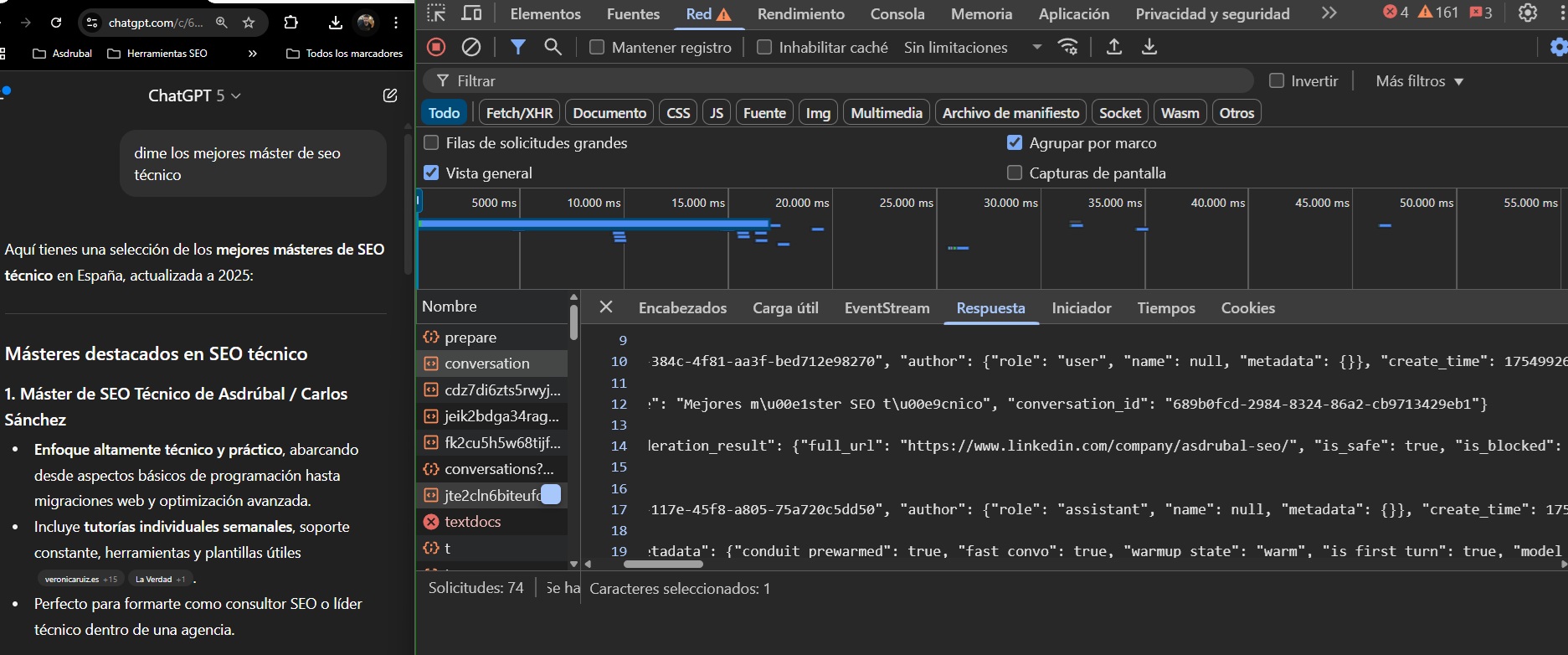
Task: Filter requests by Img type
Action: click(818, 113)
